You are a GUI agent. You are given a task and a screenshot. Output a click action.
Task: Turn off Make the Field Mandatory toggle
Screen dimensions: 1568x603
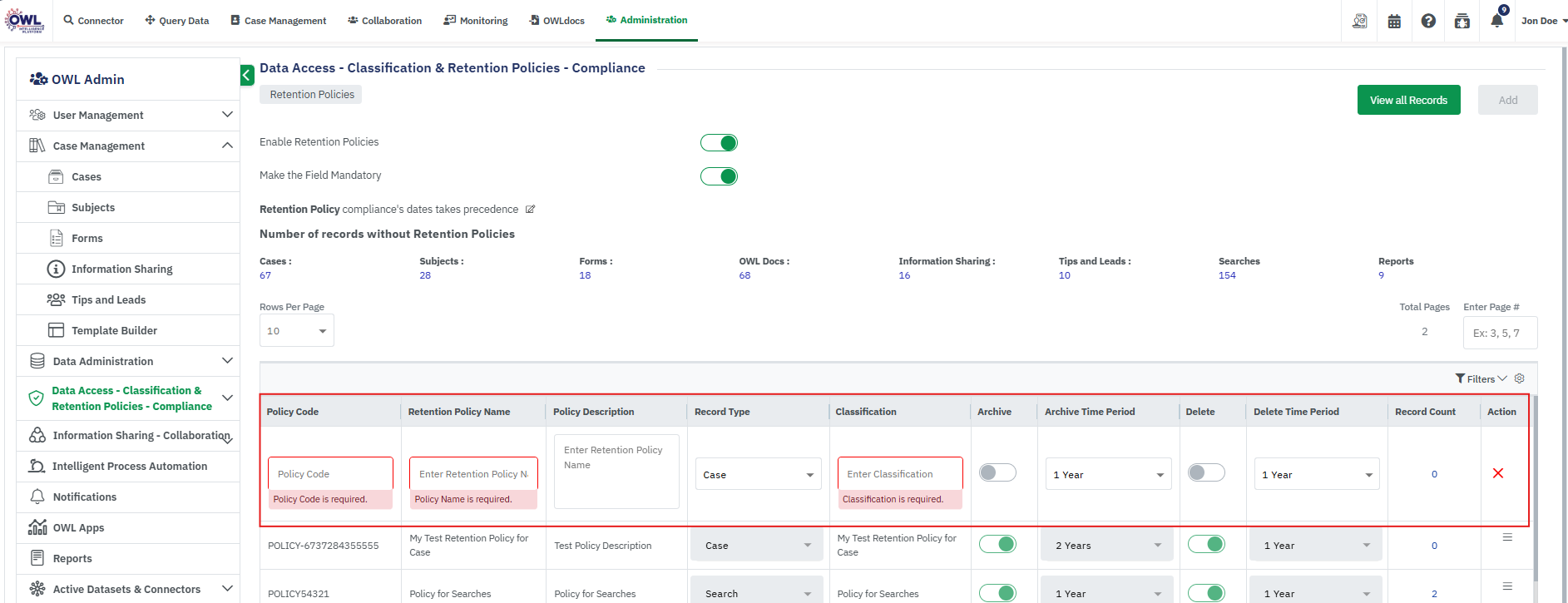click(x=719, y=176)
